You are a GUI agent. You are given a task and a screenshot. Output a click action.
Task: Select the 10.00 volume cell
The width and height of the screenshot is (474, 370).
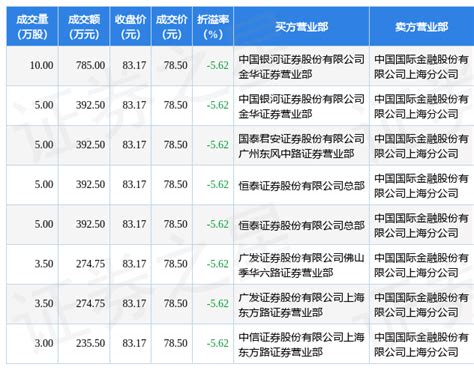click(41, 65)
